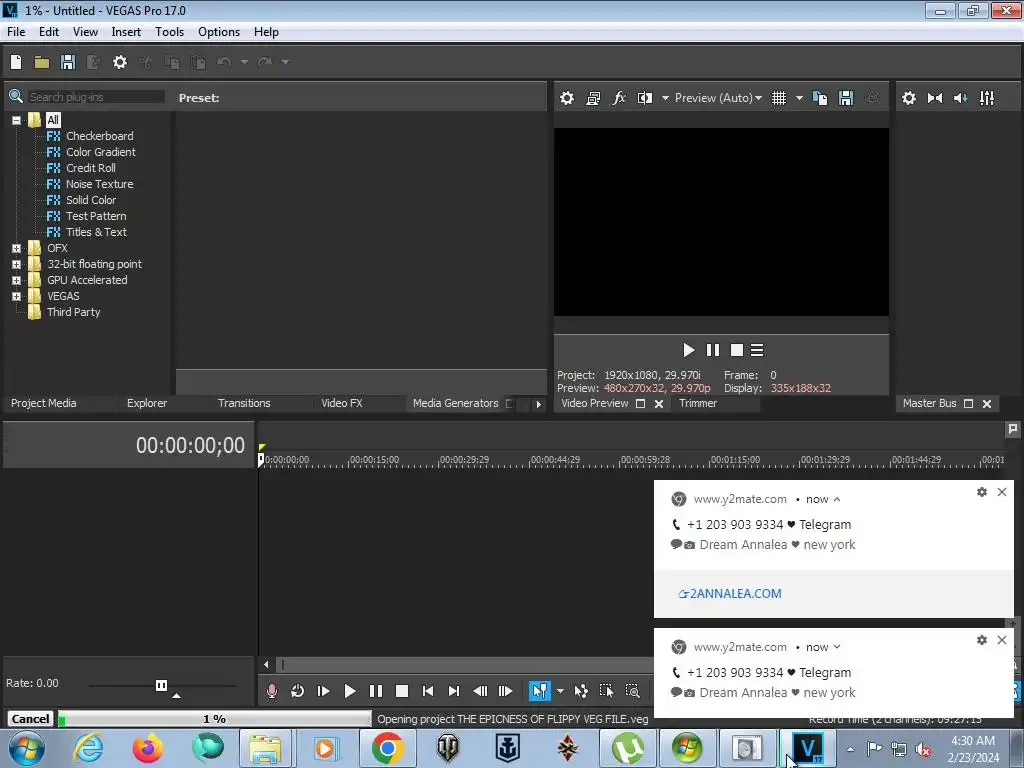The image size is (1024, 768).
Task: Toggle Dim Output speaker icon
Action: coord(961,98)
